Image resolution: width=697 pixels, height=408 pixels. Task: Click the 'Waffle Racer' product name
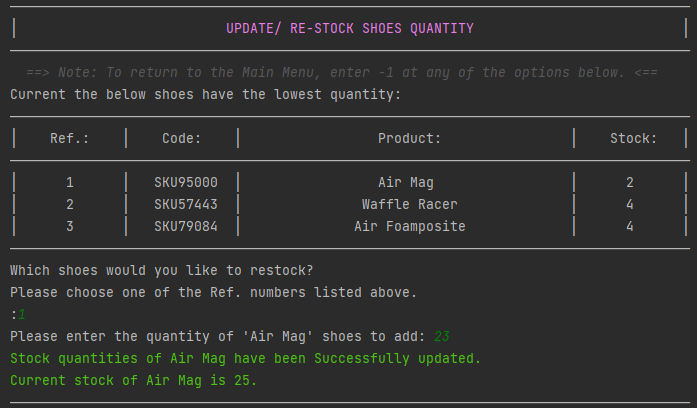pyautogui.click(x=409, y=204)
